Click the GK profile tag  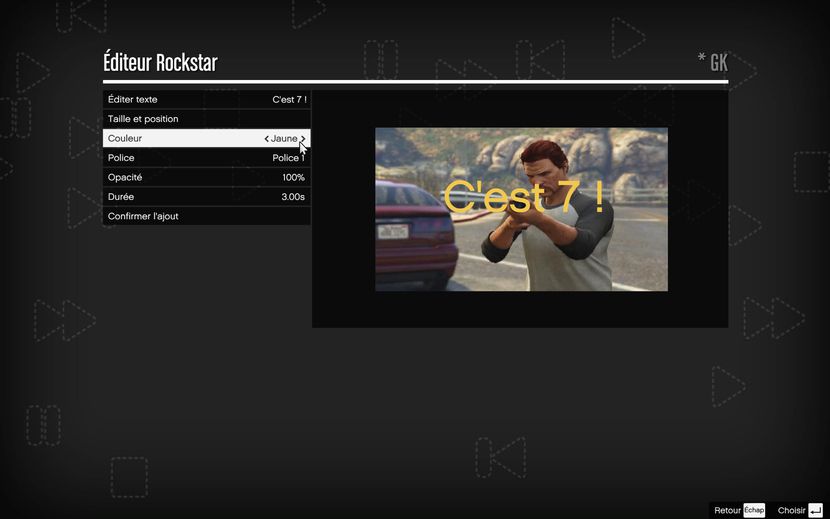[719, 63]
